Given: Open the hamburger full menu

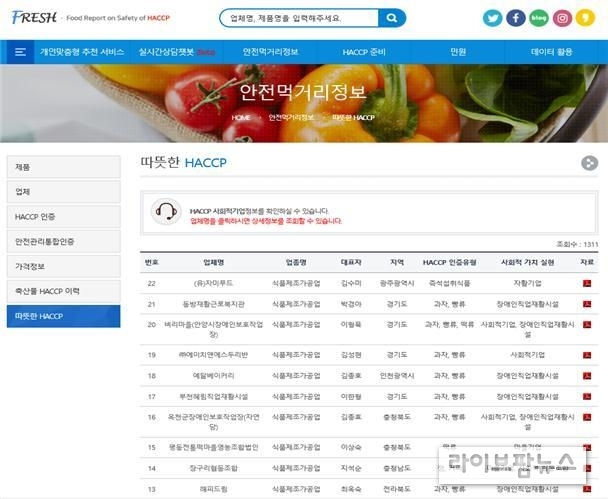Looking at the screenshot, I should click(20, 52).
